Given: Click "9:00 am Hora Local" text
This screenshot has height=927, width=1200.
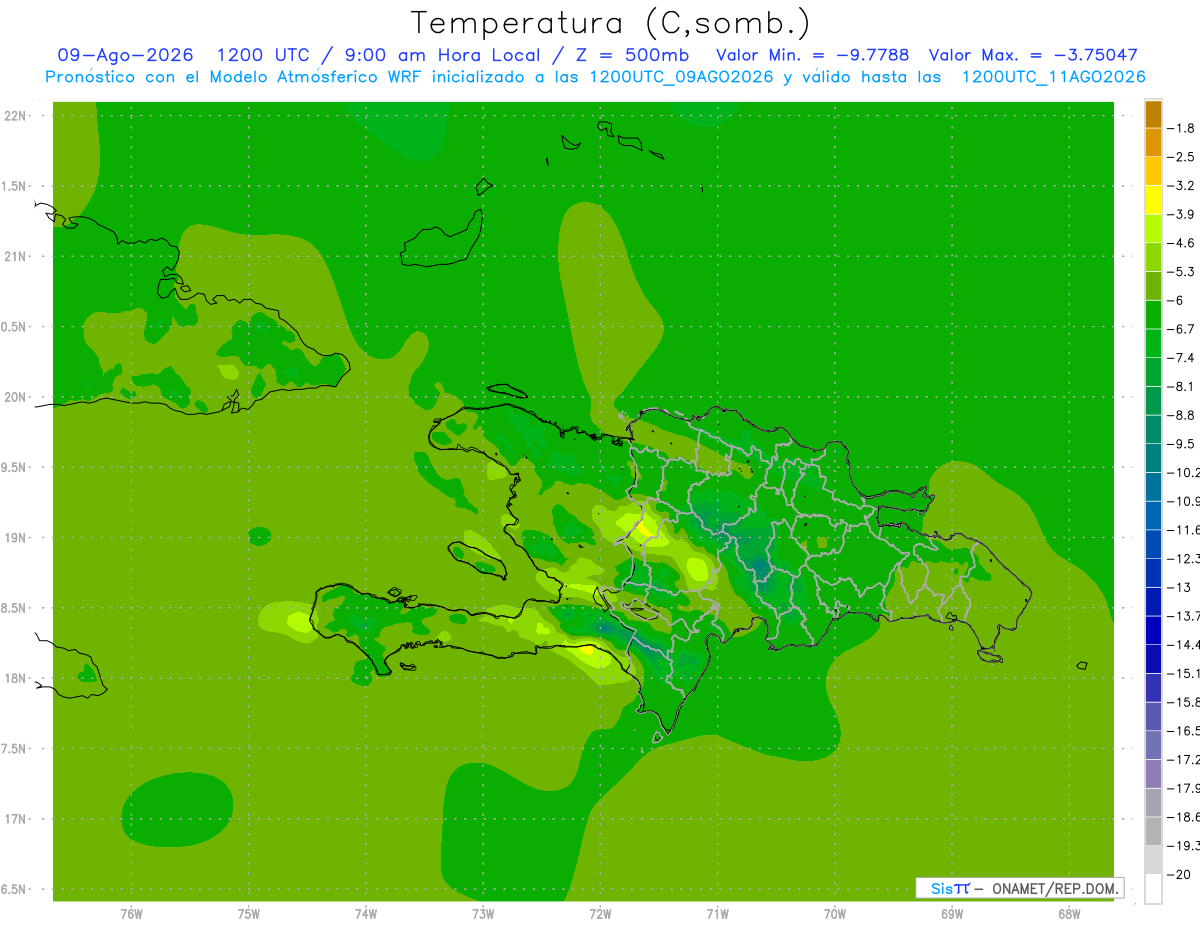Looking at the screenshot, I should [x=440, y=55].
